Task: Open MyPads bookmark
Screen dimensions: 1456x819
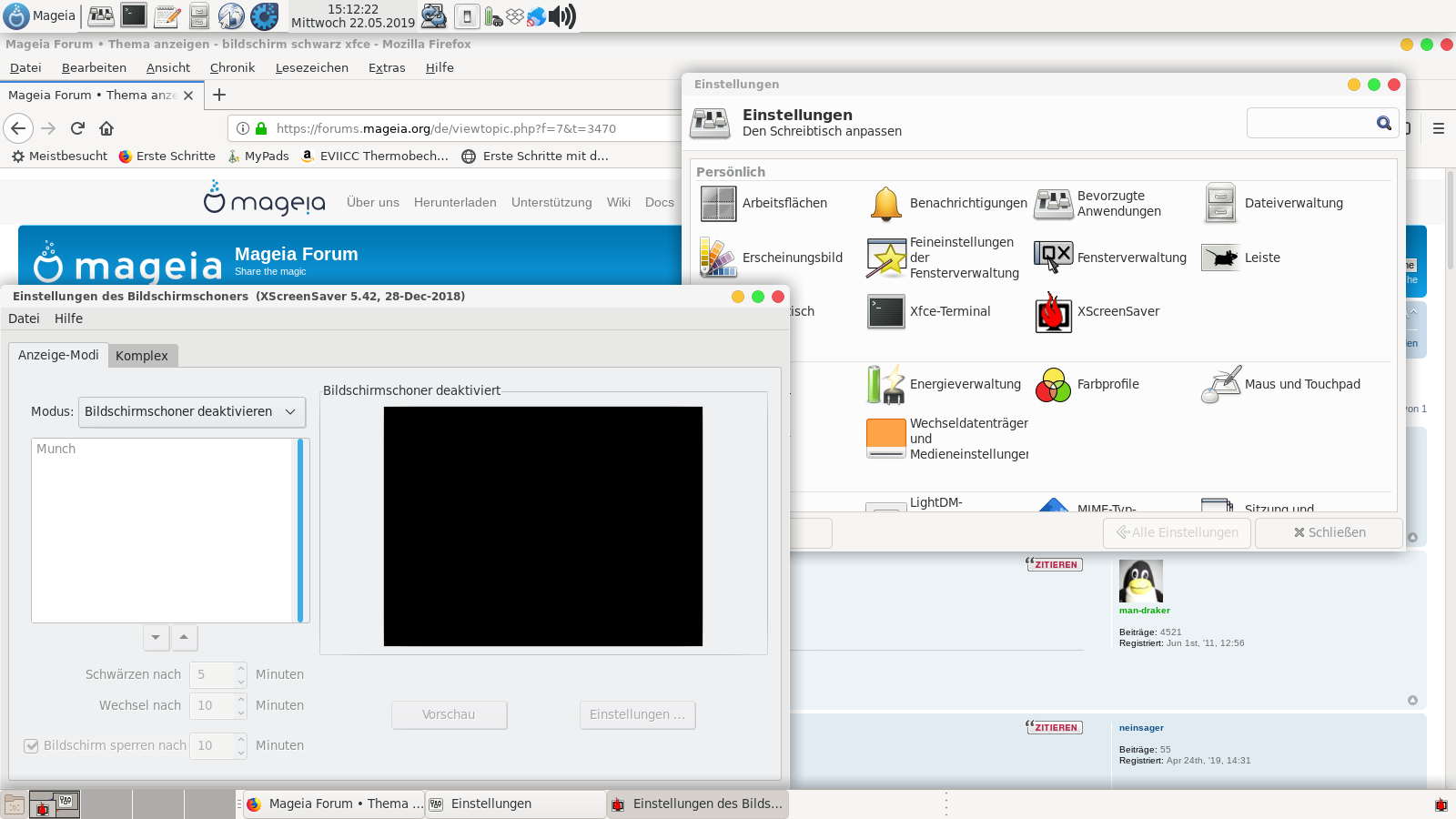Action: (x=258, y=156)
